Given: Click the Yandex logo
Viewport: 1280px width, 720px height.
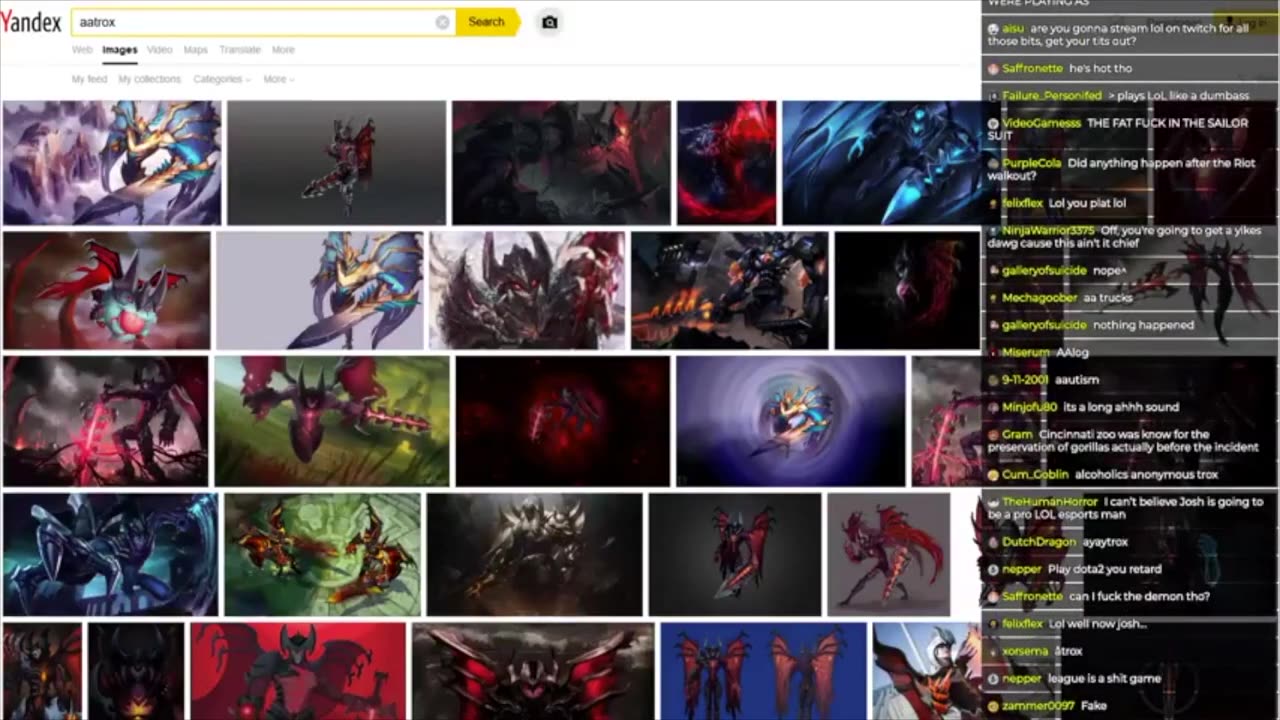Looking at the screenshot, I should coord(31,21).
